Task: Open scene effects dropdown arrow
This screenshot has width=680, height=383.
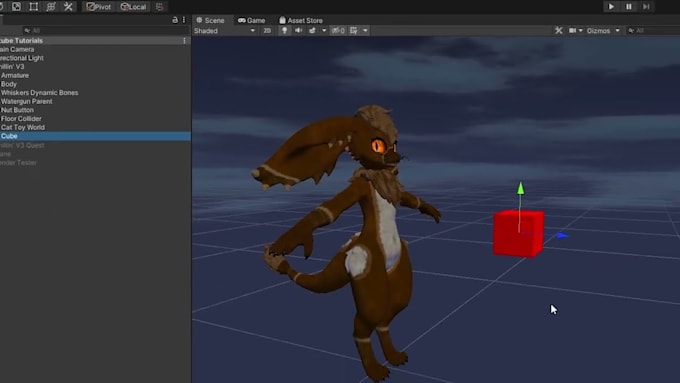Action: 324,30
